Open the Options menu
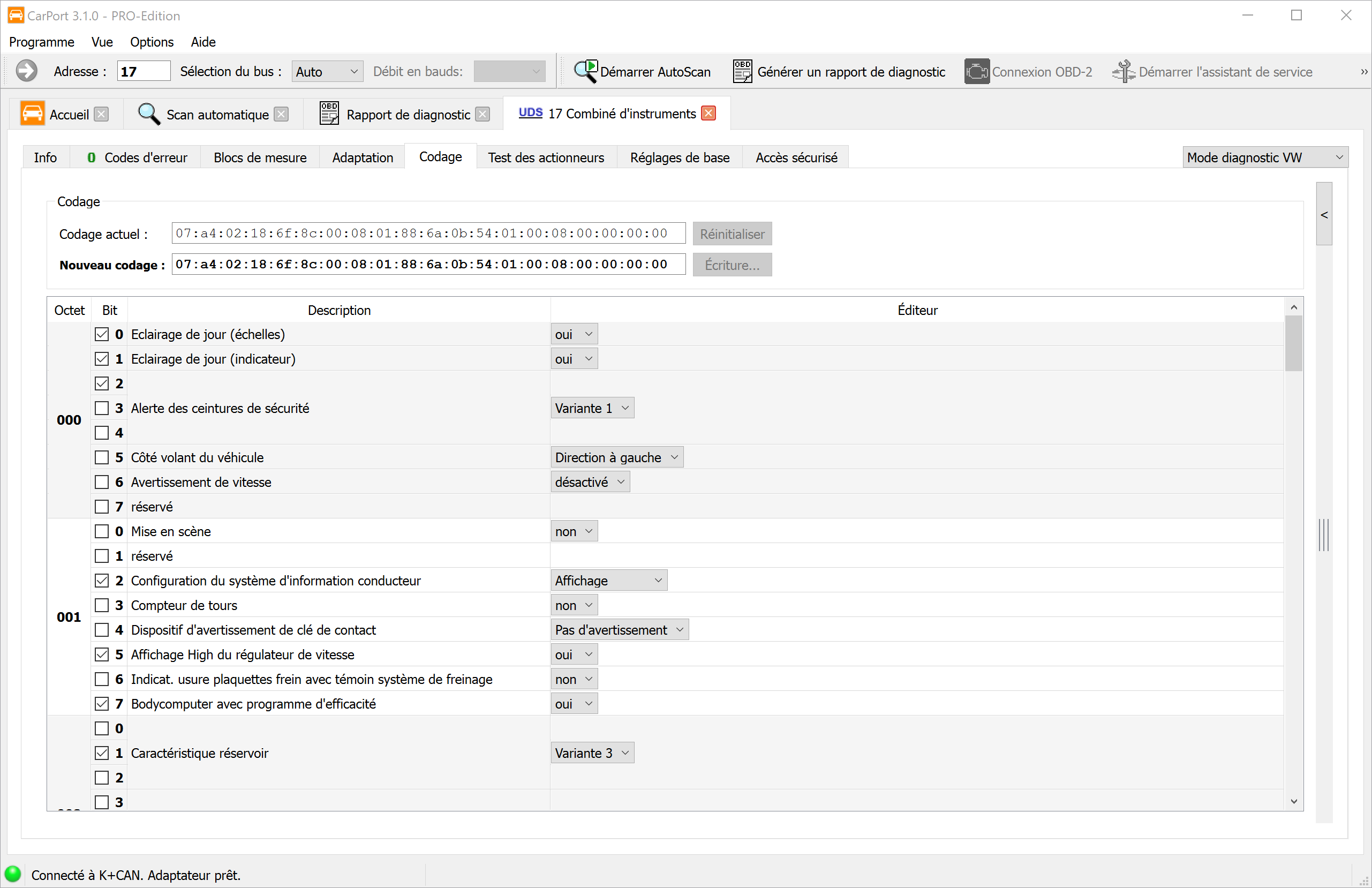The image size is (1372, 888). (x=152, y=42)
